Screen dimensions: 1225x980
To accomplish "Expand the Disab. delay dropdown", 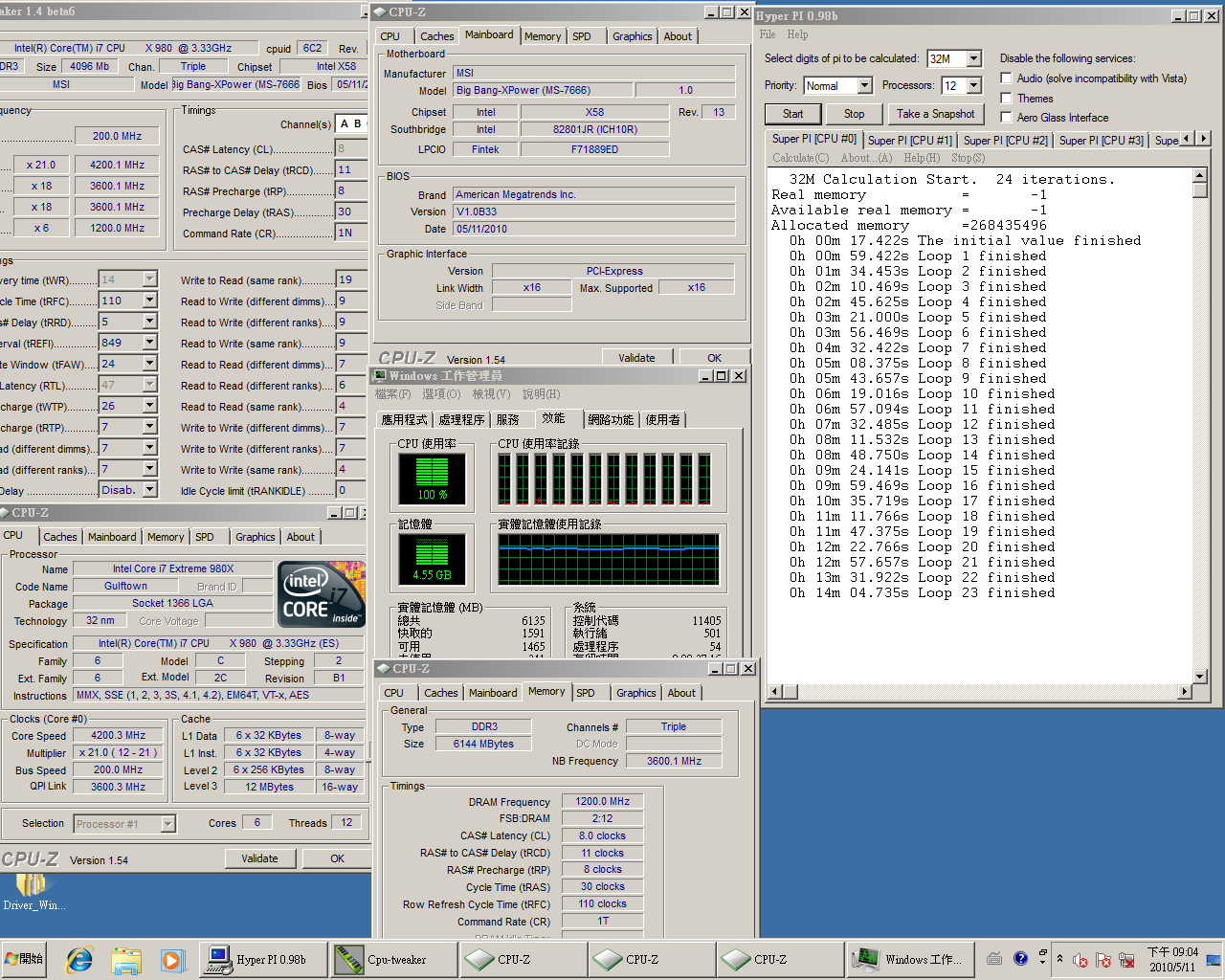I will (149, 490).
